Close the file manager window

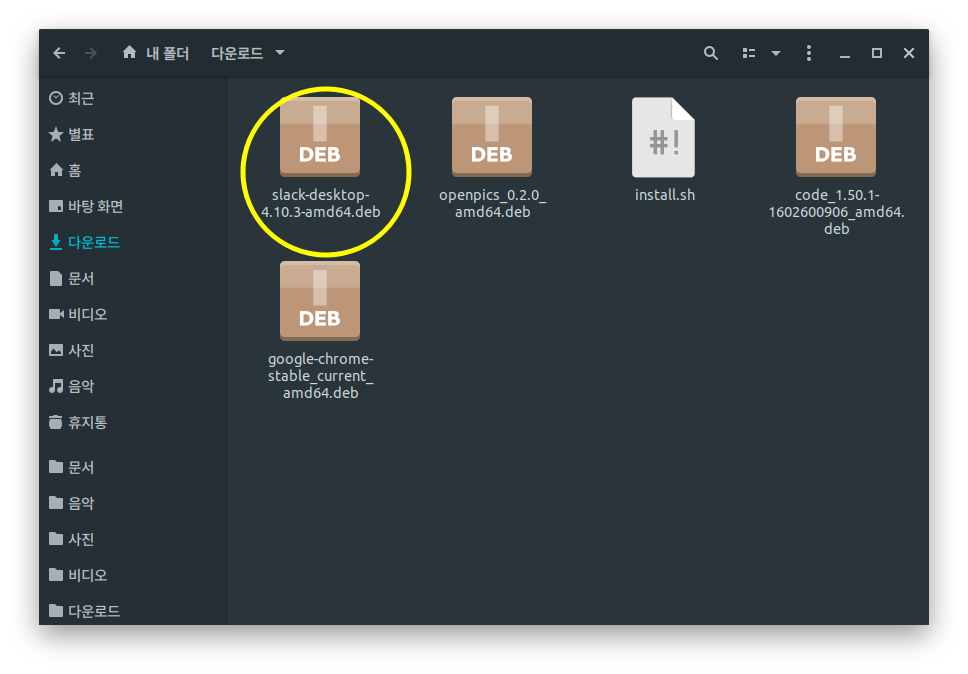909,53
